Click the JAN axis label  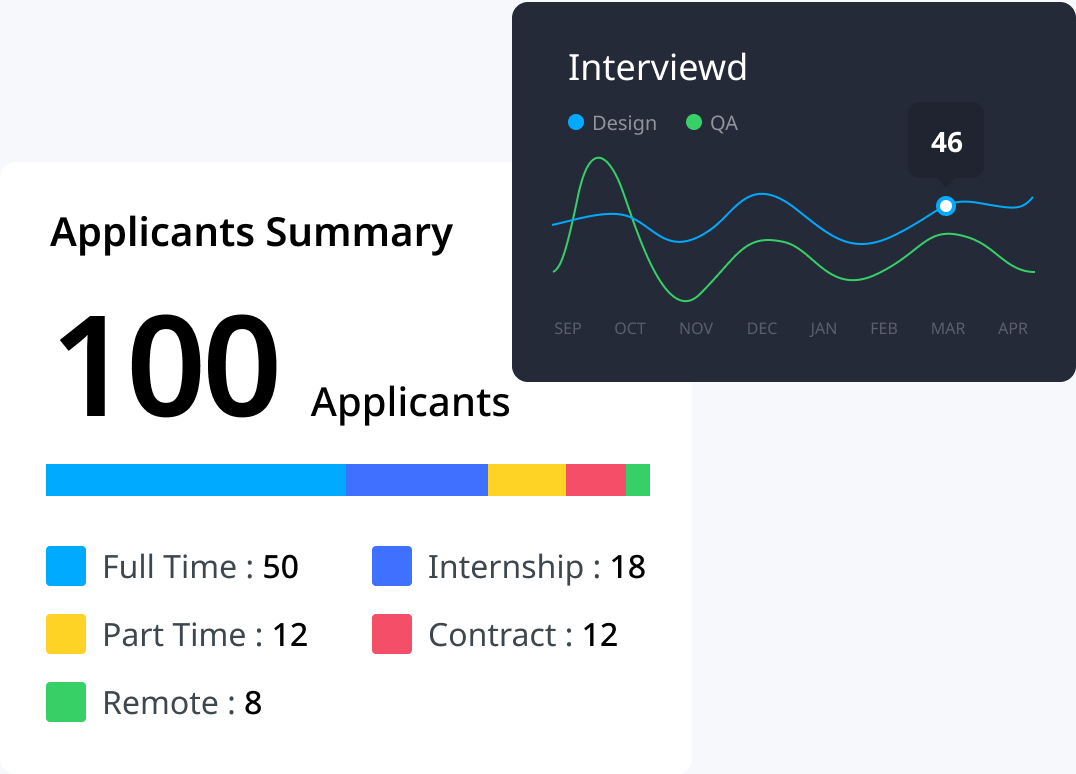coord(823,328)
